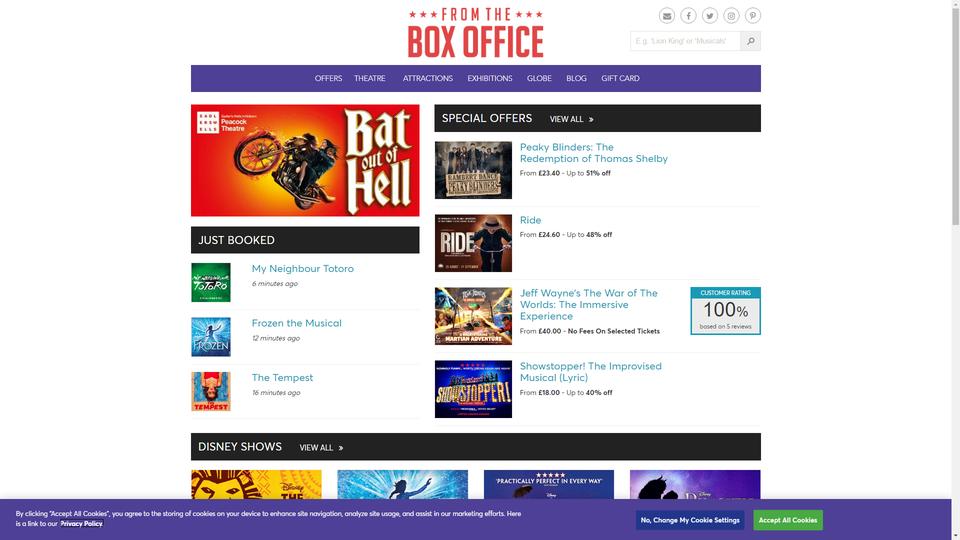Click the '6 minutes ago' timestamp
The image size is (960, 540).
[275, 284]
